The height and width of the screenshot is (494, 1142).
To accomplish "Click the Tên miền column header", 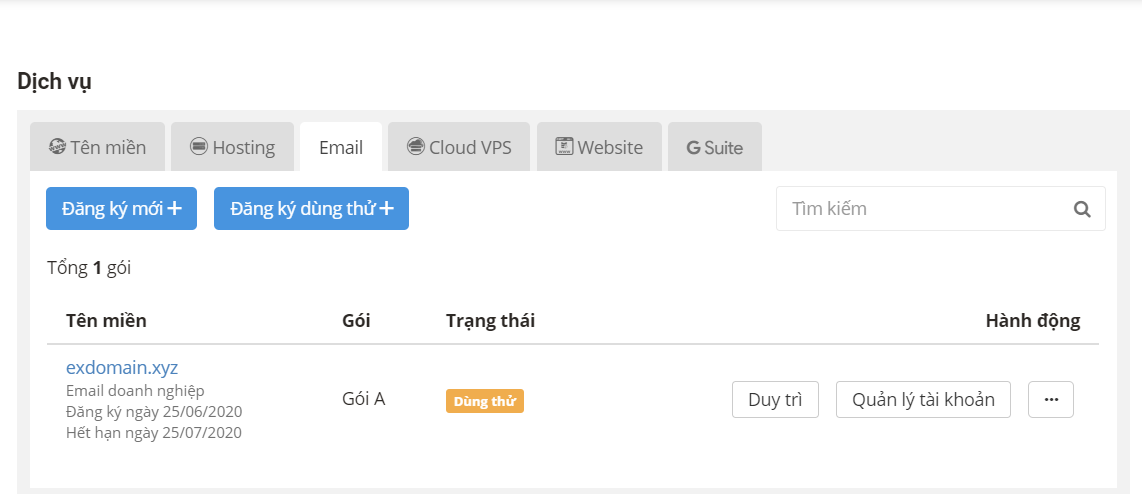I will click(106, 321).
